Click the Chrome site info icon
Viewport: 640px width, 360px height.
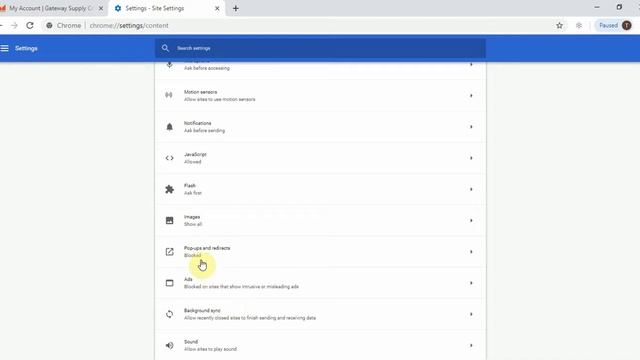[49, 25]
